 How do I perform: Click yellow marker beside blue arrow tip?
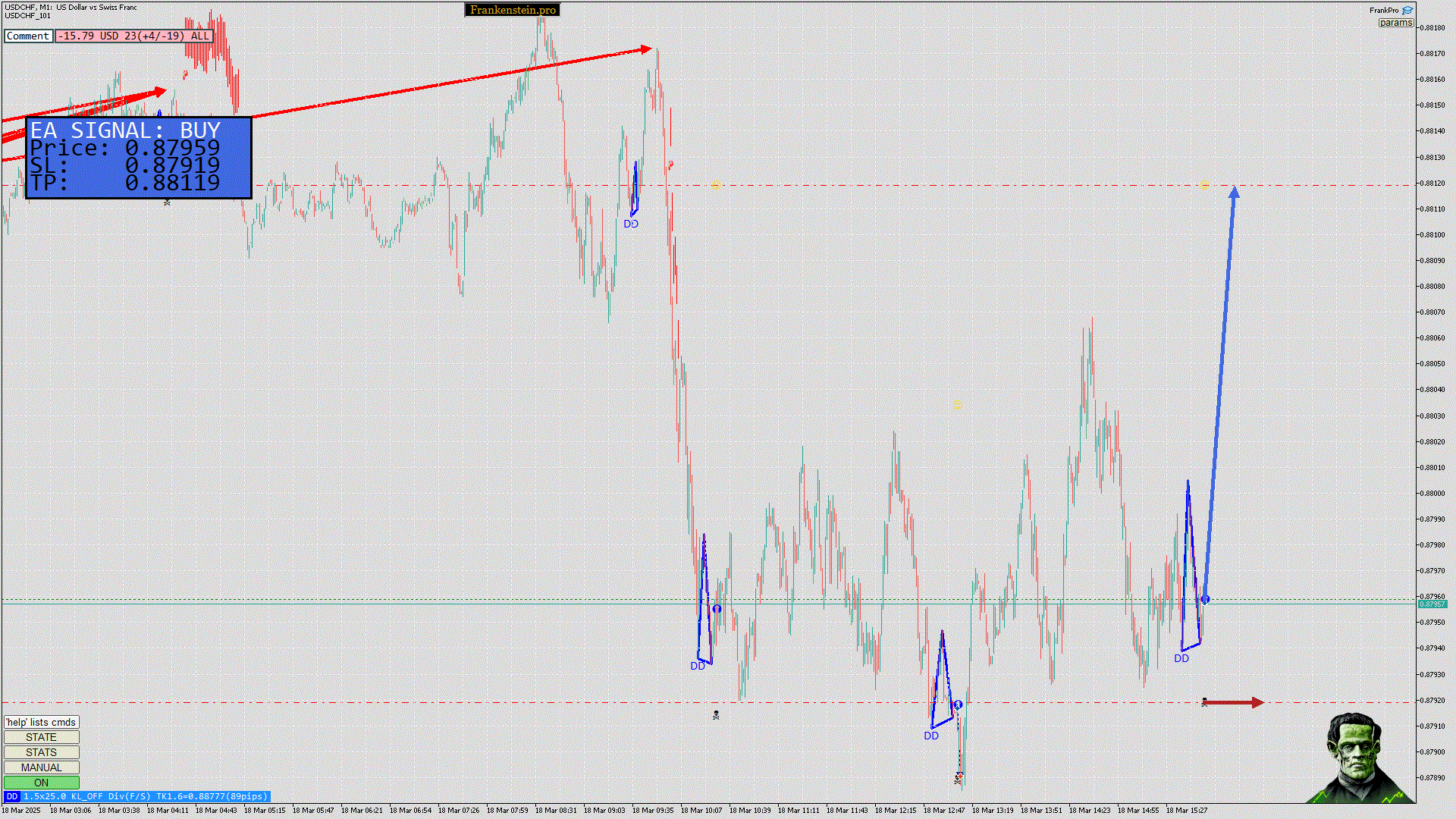point(1205,184)
